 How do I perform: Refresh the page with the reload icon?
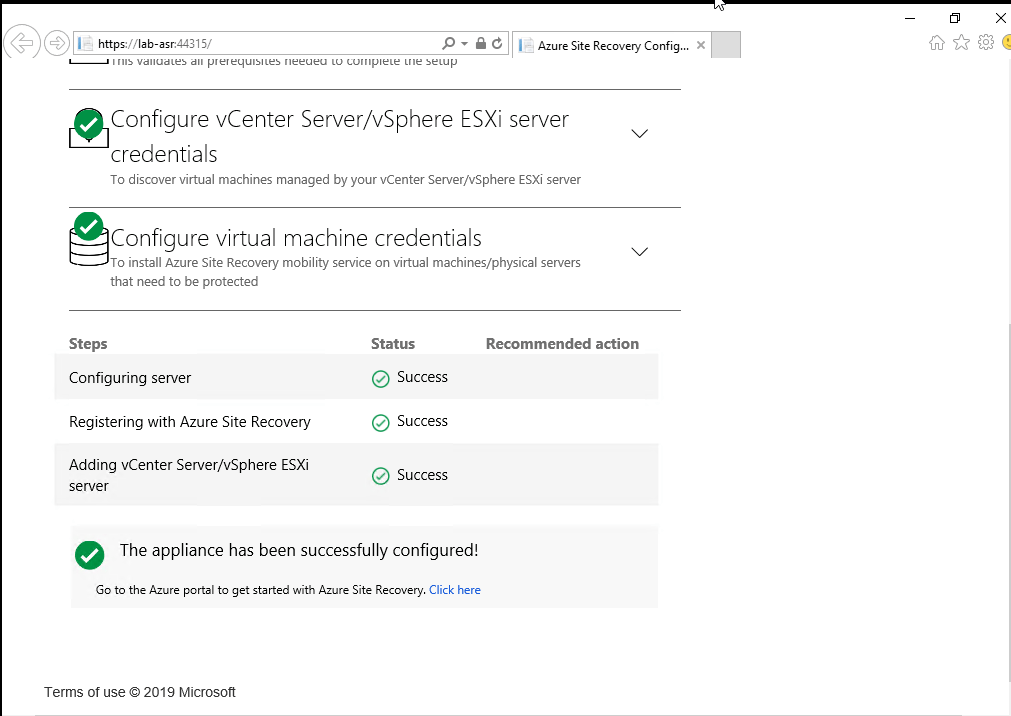497,44
